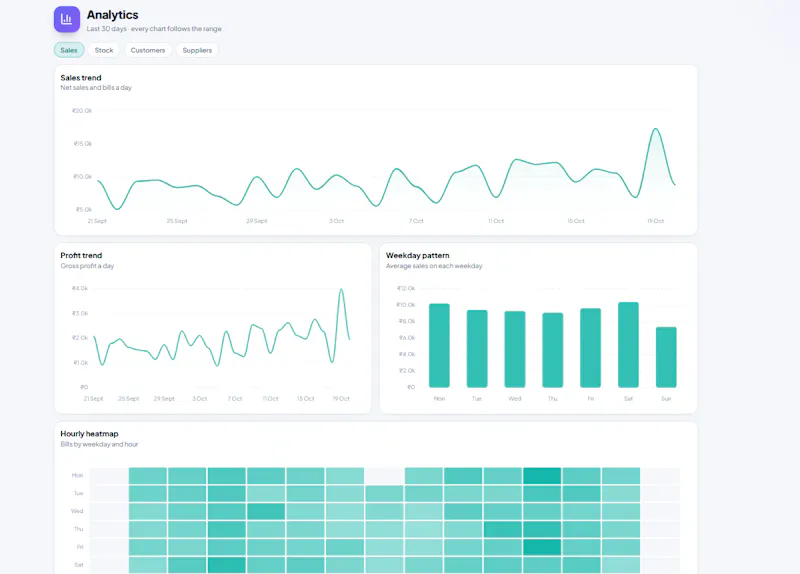Click 'Average sales on each weekday' caption
This screenshot has height=574, width=800.
click(434, 266)
